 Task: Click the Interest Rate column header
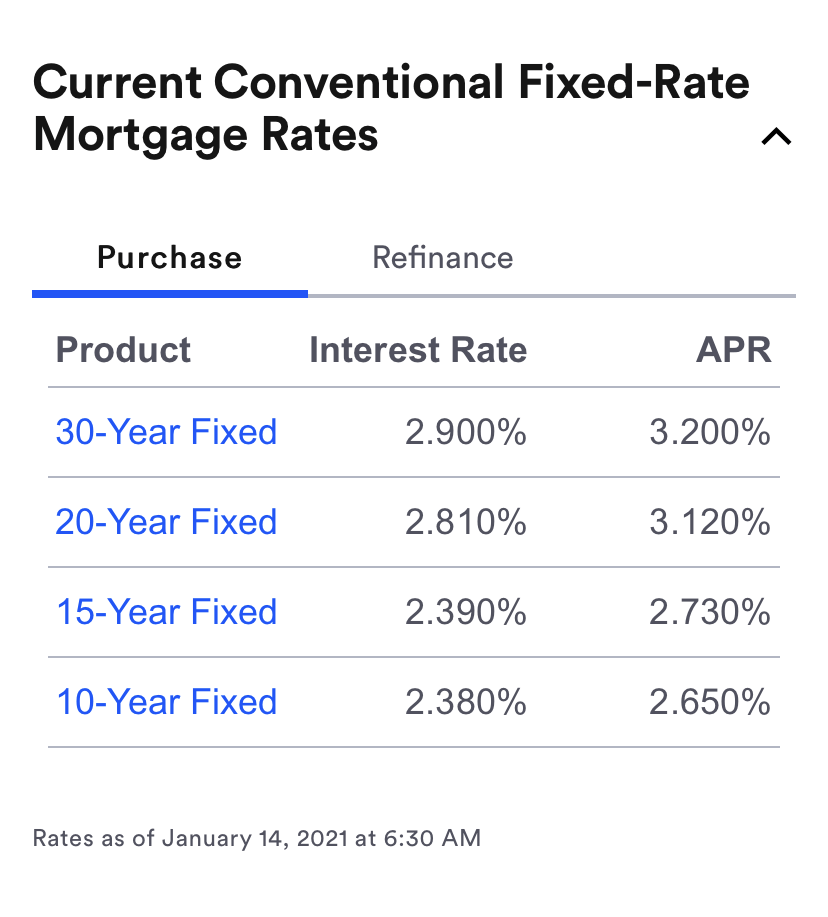pos(418,350)
